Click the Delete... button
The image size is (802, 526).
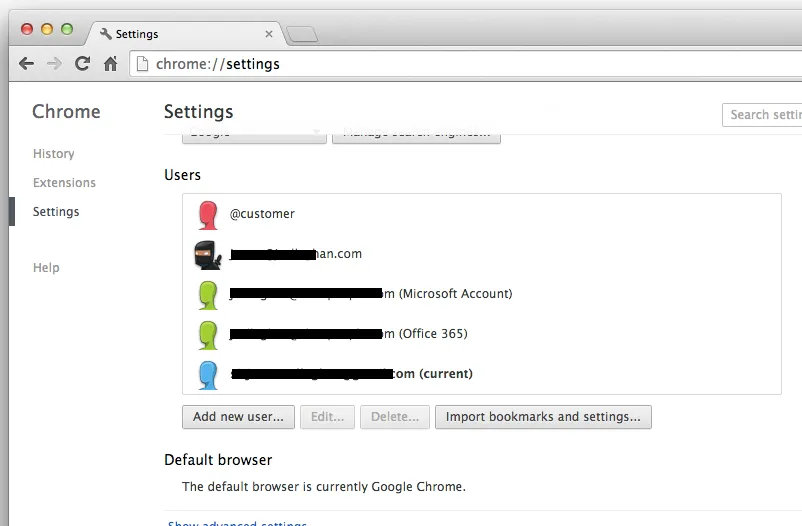395,417
